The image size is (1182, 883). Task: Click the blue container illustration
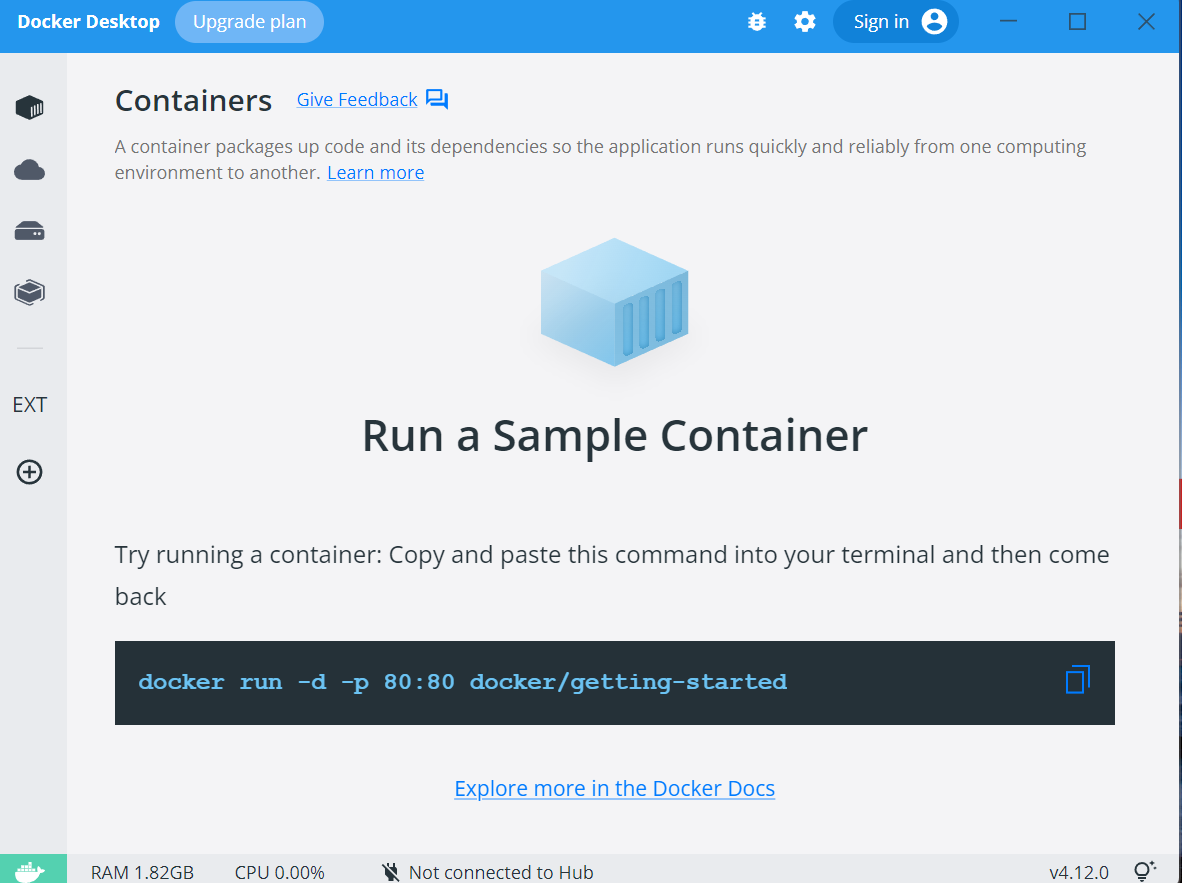[614, 302]
